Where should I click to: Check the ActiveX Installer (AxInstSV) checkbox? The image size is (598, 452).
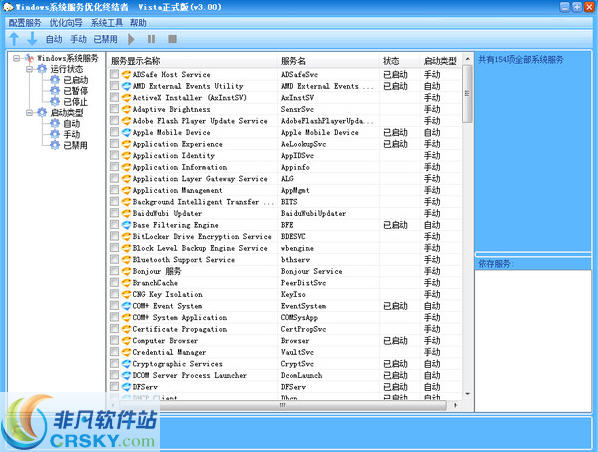coord(114,97)
